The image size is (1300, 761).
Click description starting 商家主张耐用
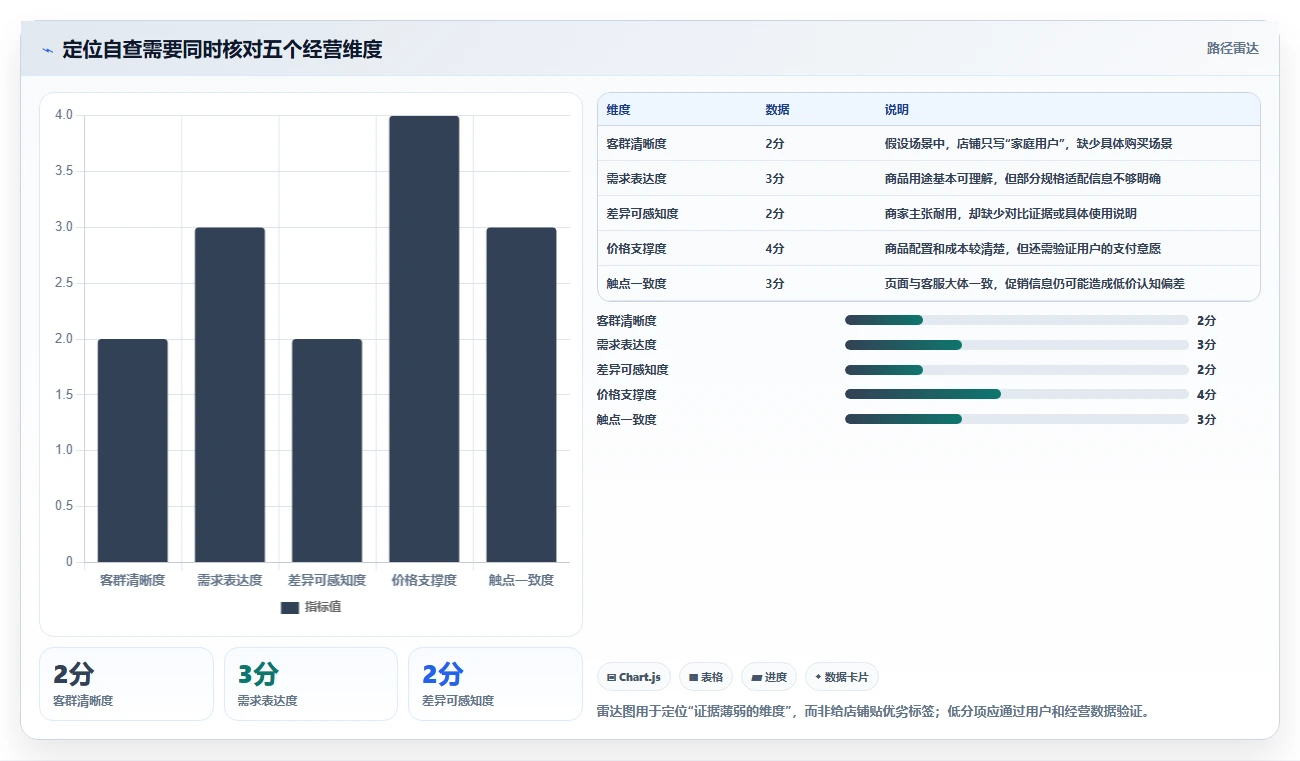pyautogui.click(x=1010, y=214)
